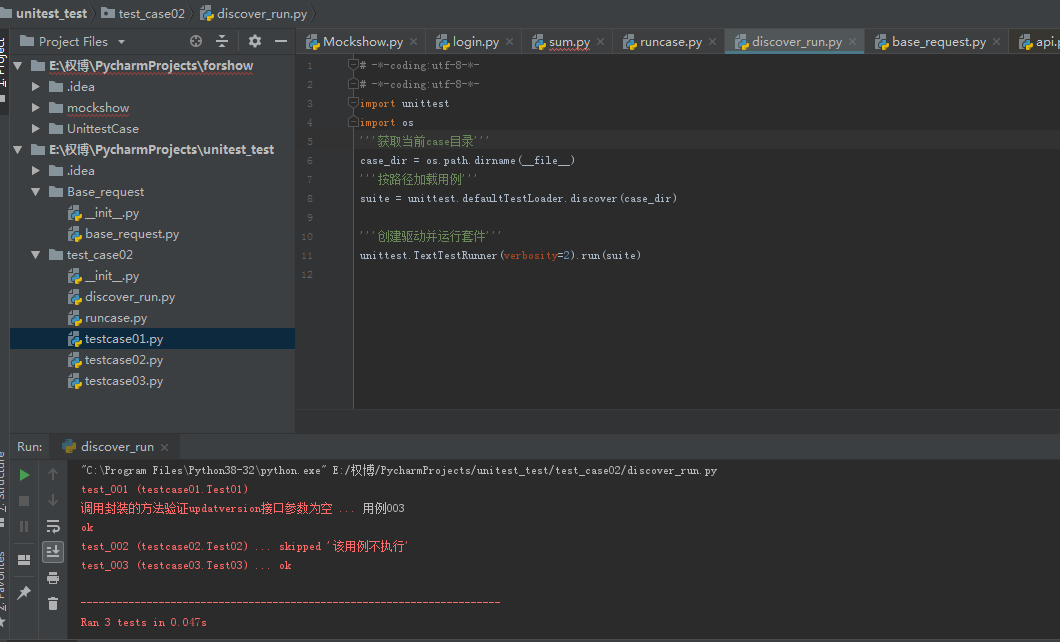This screenshot has width=1060, height=642.
Task: Open the Structure side tool window
Action: pos(3,487)
